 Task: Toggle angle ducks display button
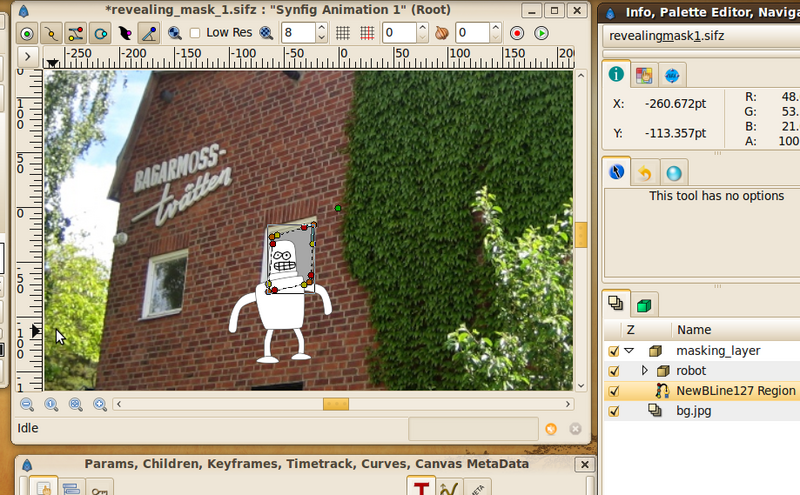[149, 34]
